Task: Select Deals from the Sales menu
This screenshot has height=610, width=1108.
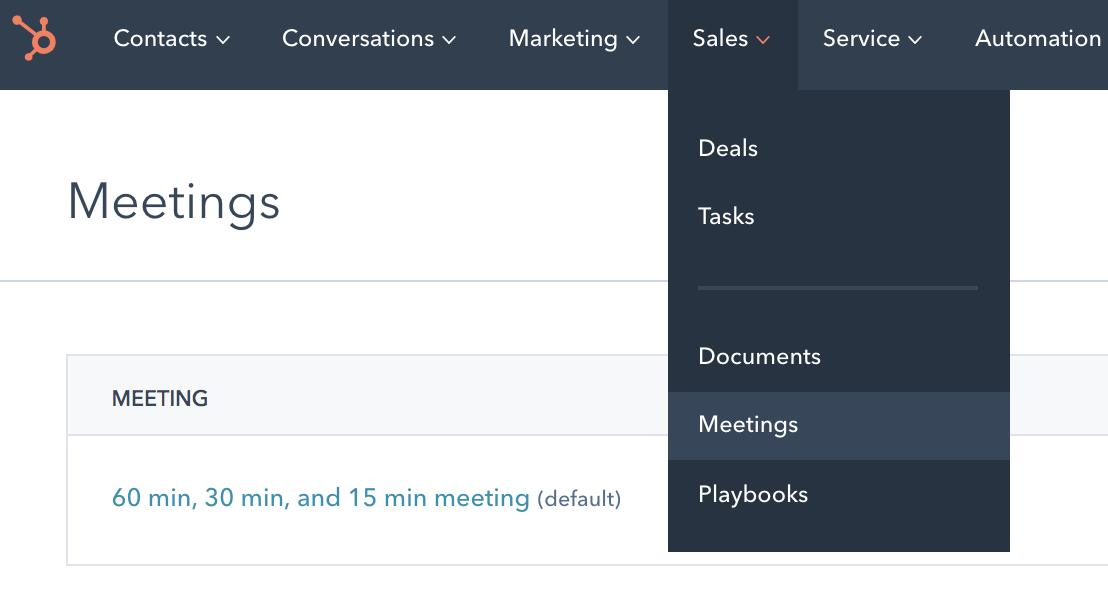Action: coord(728,148)
